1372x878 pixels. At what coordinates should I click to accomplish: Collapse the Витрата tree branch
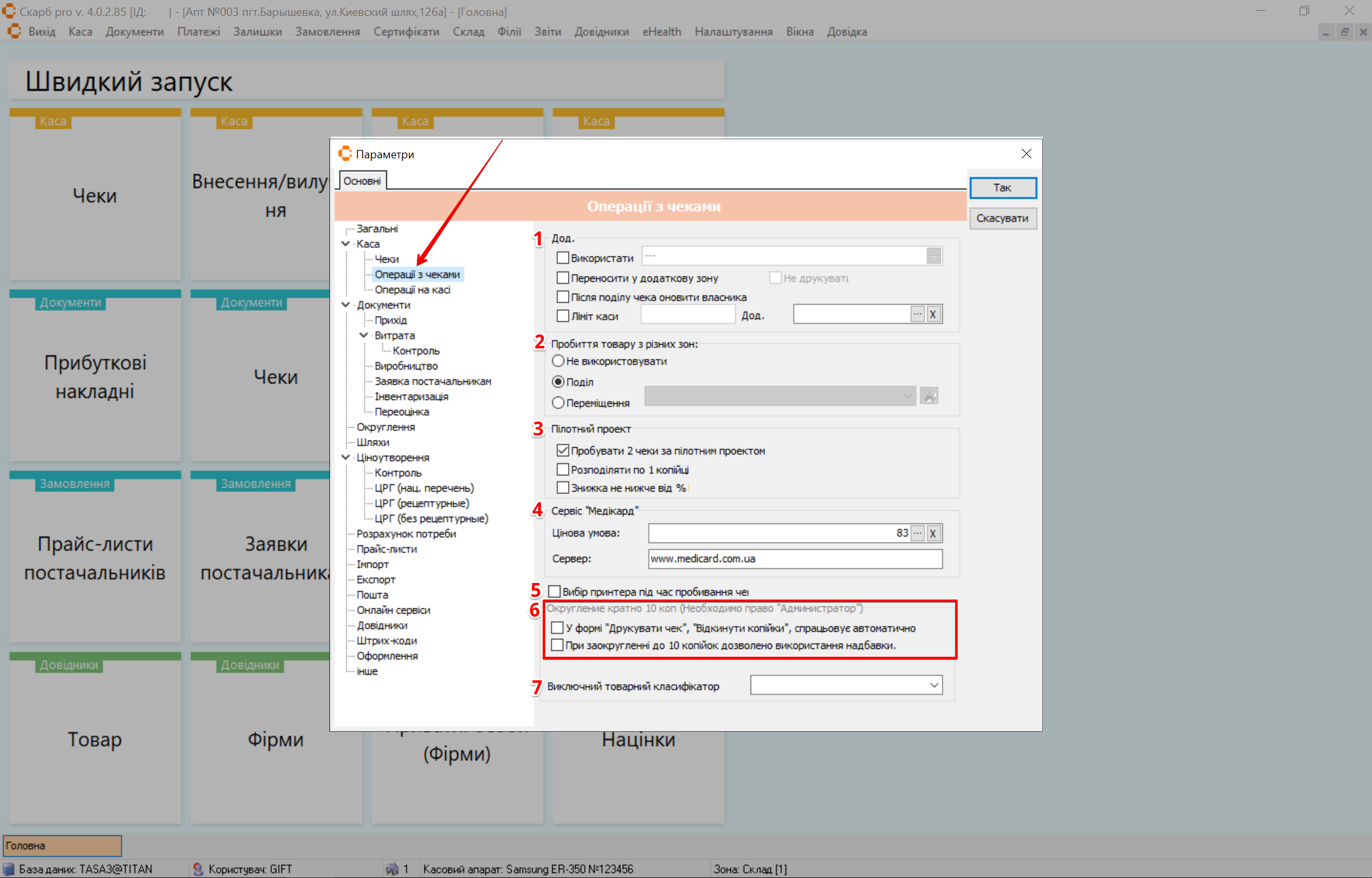click(363, 335)
